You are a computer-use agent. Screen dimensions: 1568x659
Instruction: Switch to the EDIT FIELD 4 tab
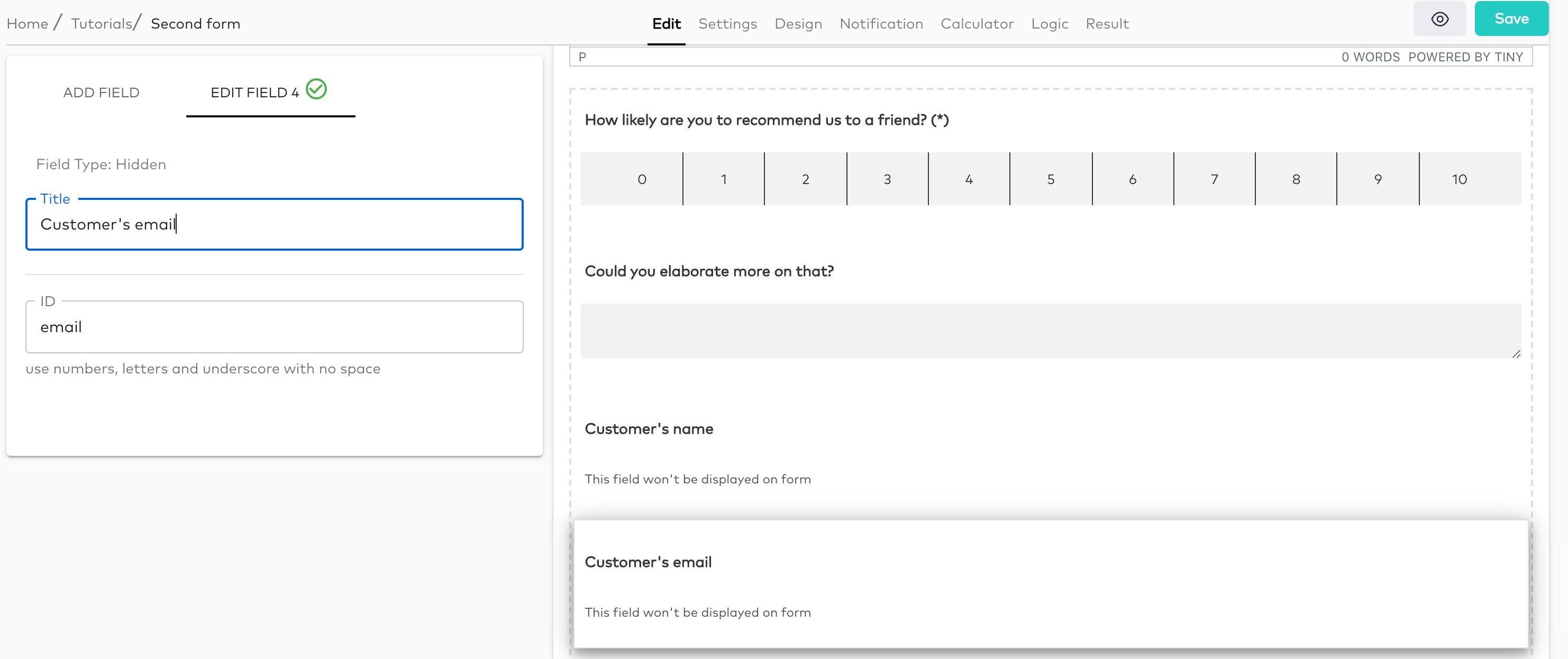pyautogui.click(x=254, y=93)
